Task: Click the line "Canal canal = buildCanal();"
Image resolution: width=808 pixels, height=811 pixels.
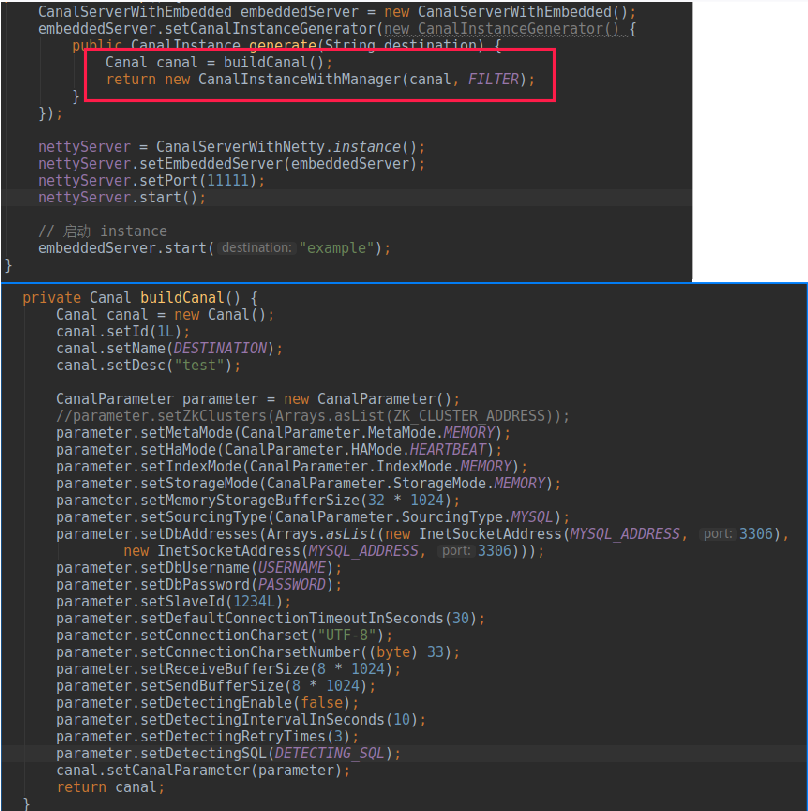Action: (x=219, y=62)
